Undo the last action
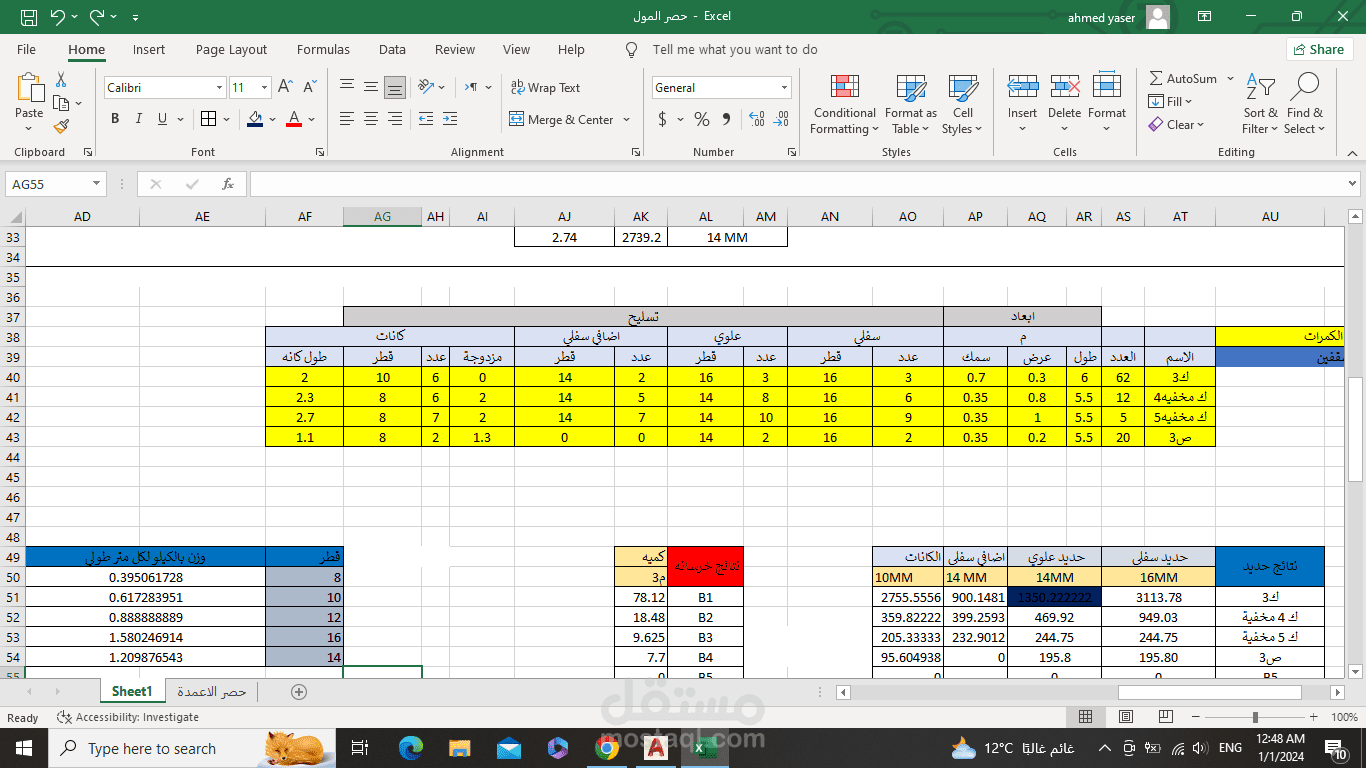1366x768 pixels. pos(57,16)
